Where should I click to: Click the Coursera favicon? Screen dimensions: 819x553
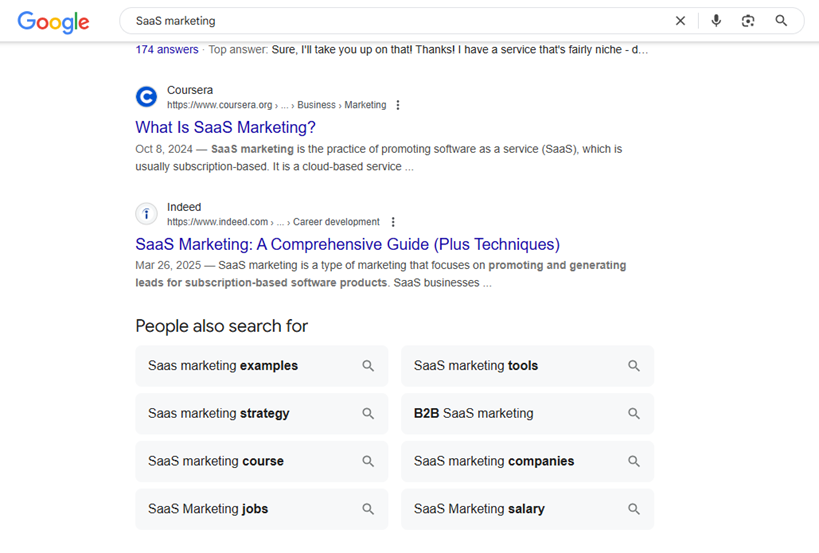146,97
